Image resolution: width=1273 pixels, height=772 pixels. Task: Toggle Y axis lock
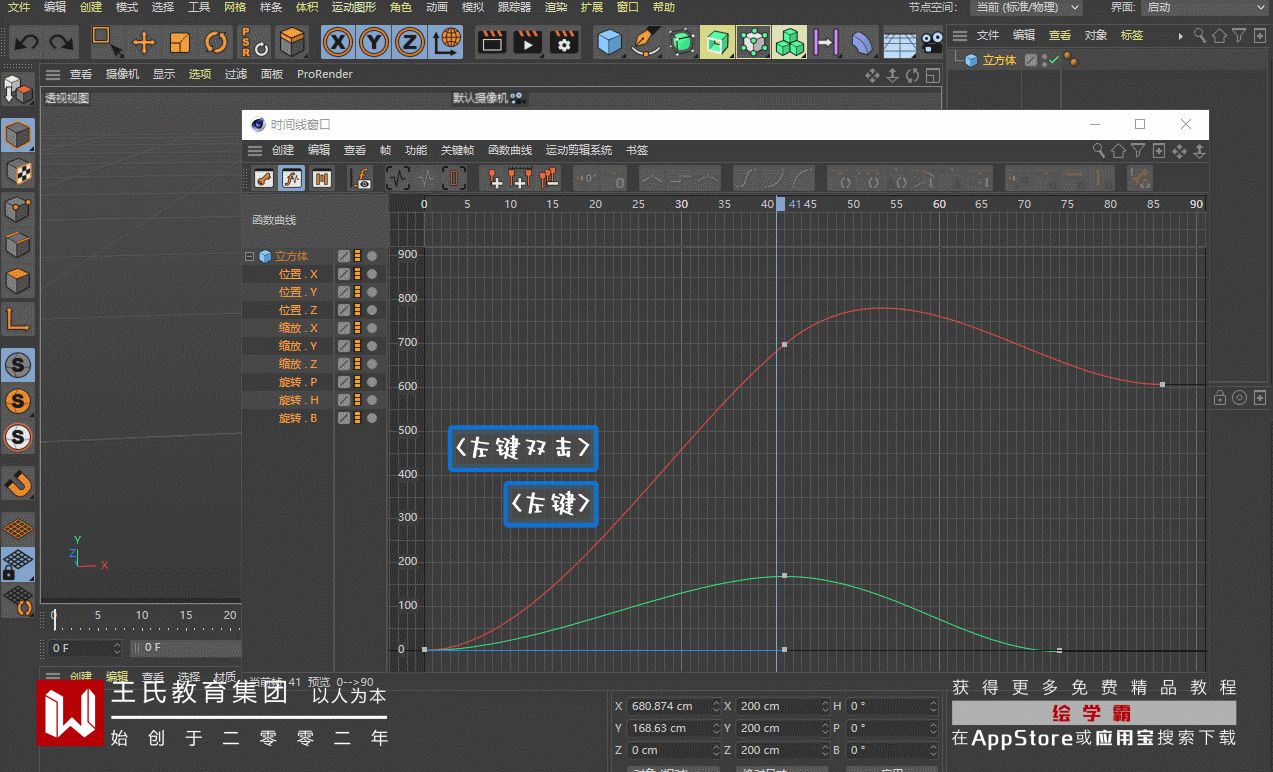coord(374,42)
